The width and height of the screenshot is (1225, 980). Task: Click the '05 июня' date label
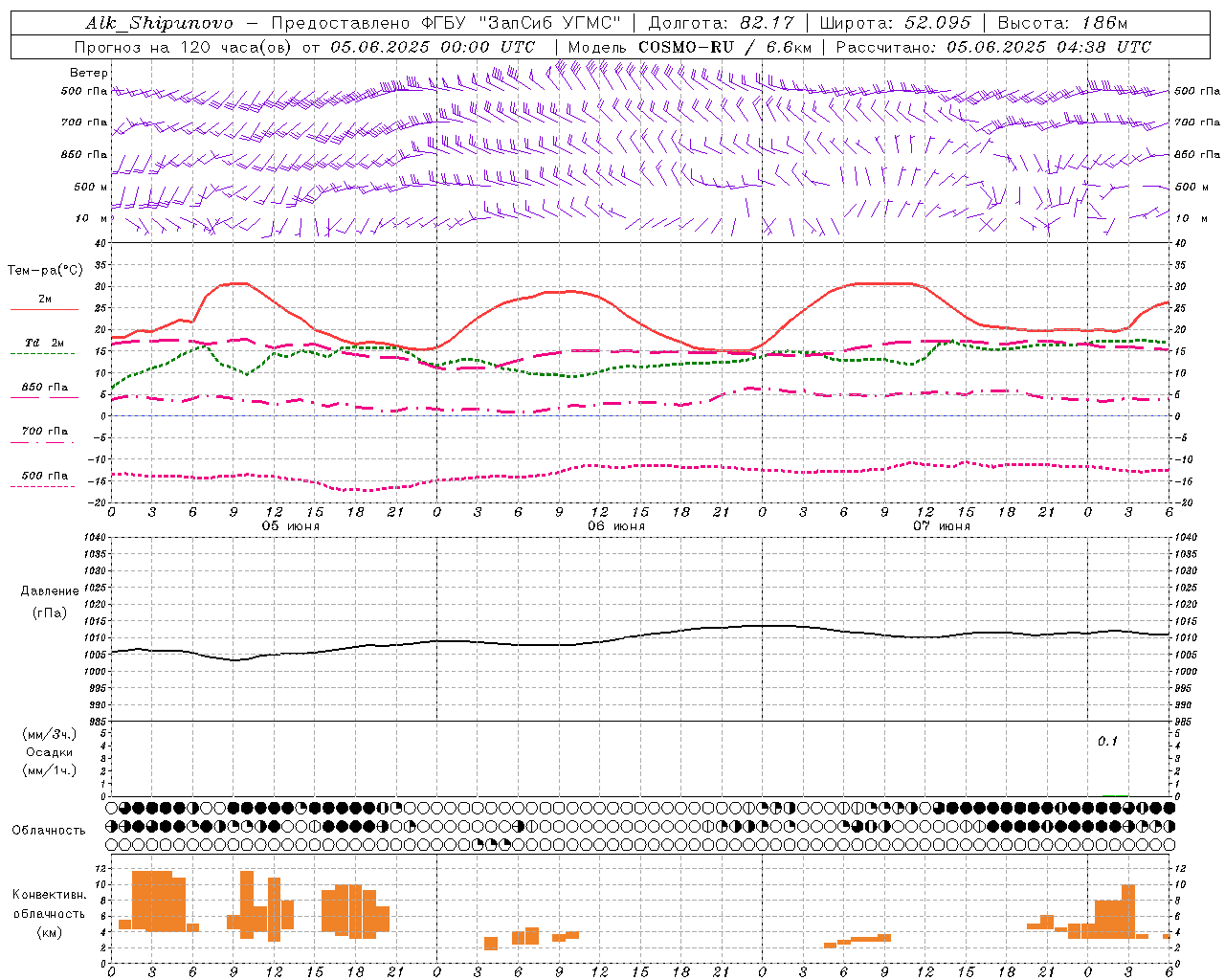click(291, 526)
